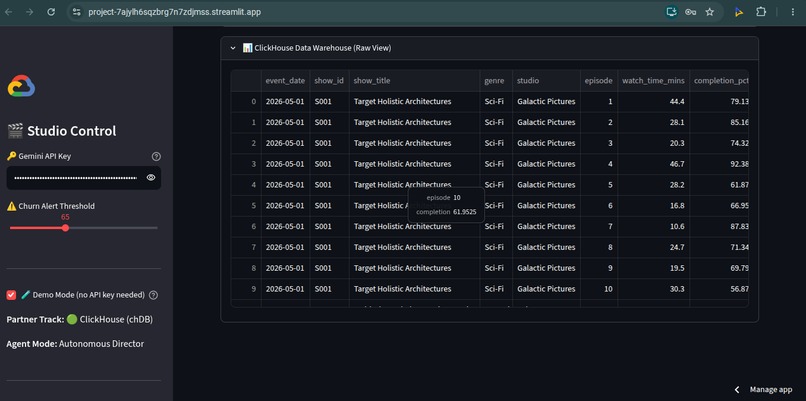This screenshot has height=401, width=806.
Task: Select watch time cell 24.7
Action: coord(653,247)
